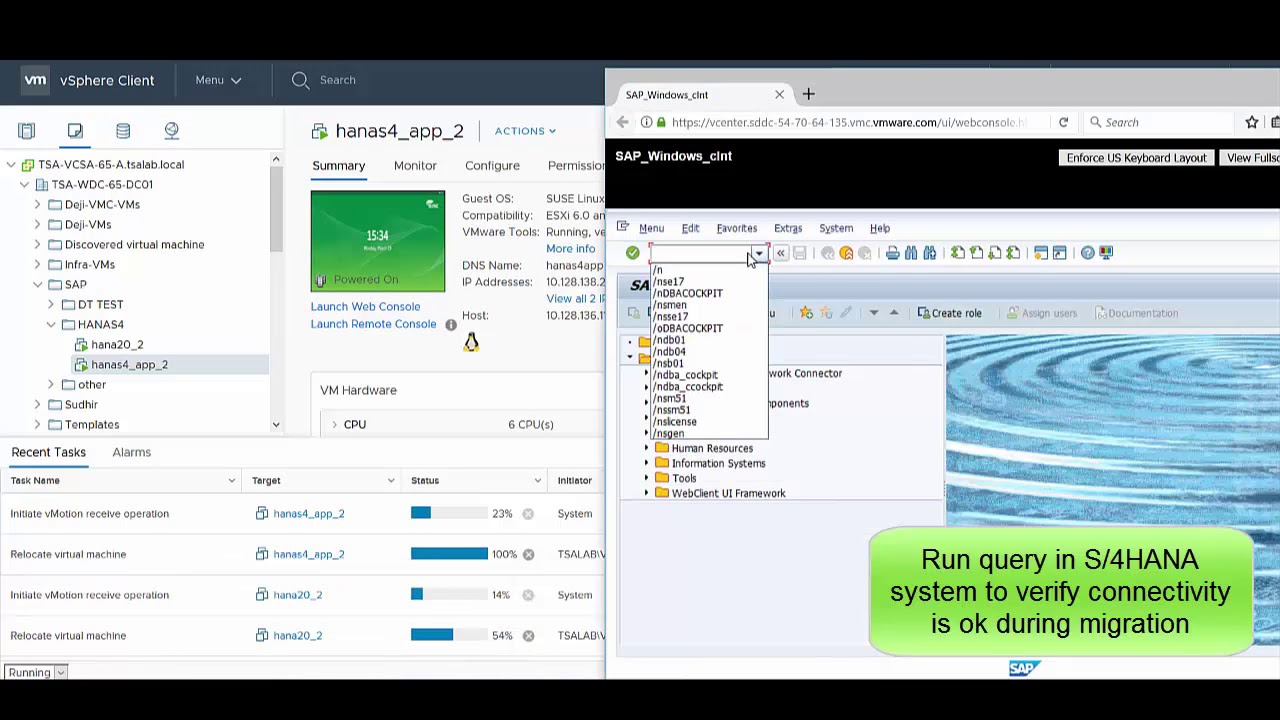
Task: Collapse the HANAS4 folder
Action: (x=51, y=325)
